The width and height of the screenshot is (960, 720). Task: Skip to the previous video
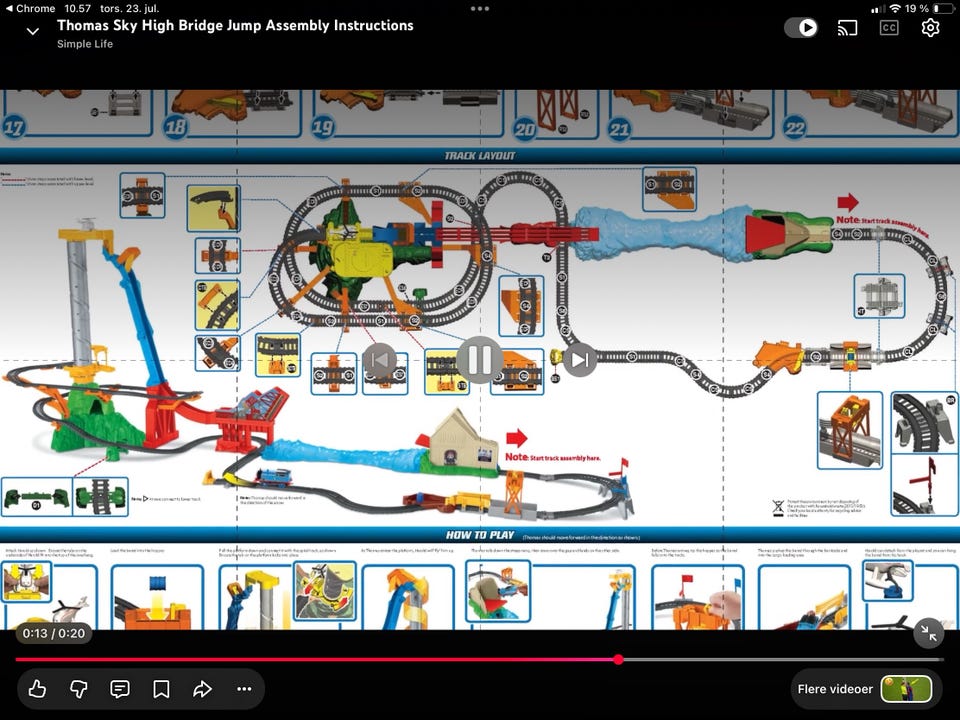380,359
